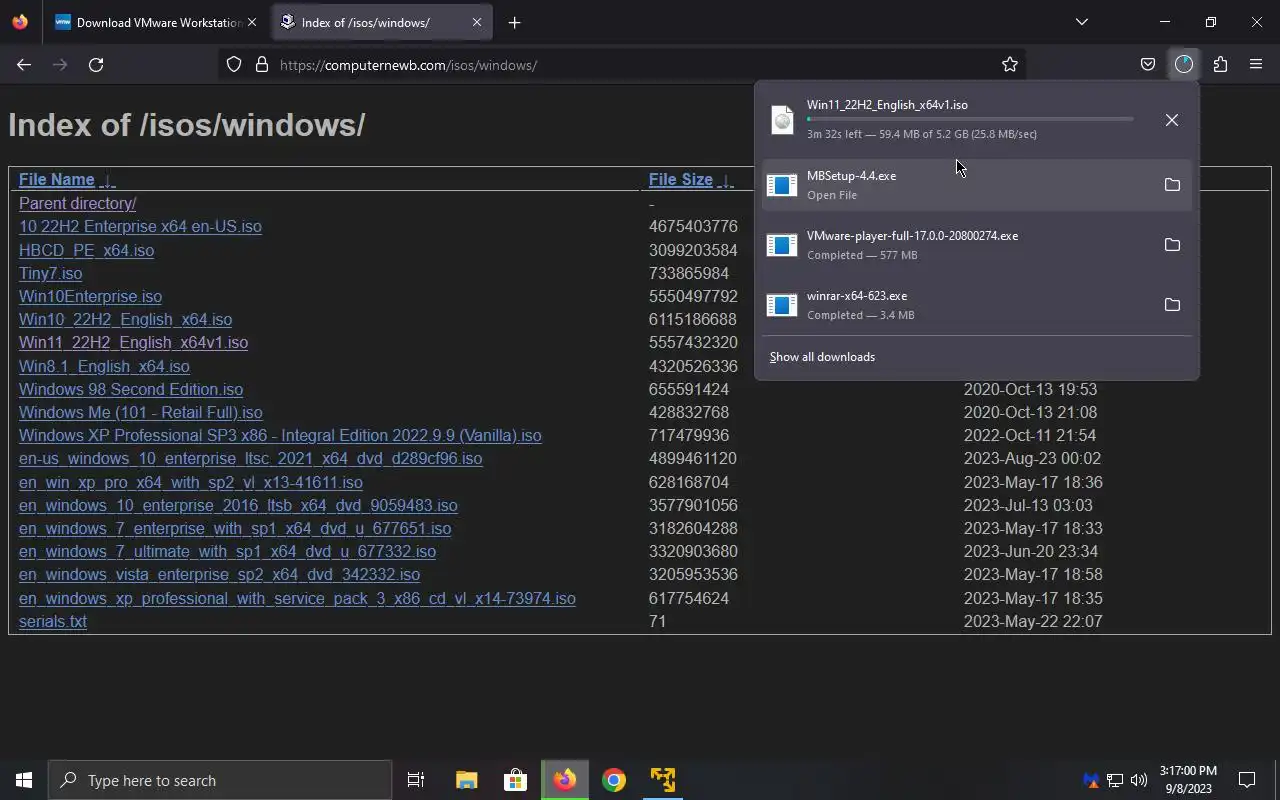
Task: Click the volume speaker tray icon
Action: tap(1138, 780)
